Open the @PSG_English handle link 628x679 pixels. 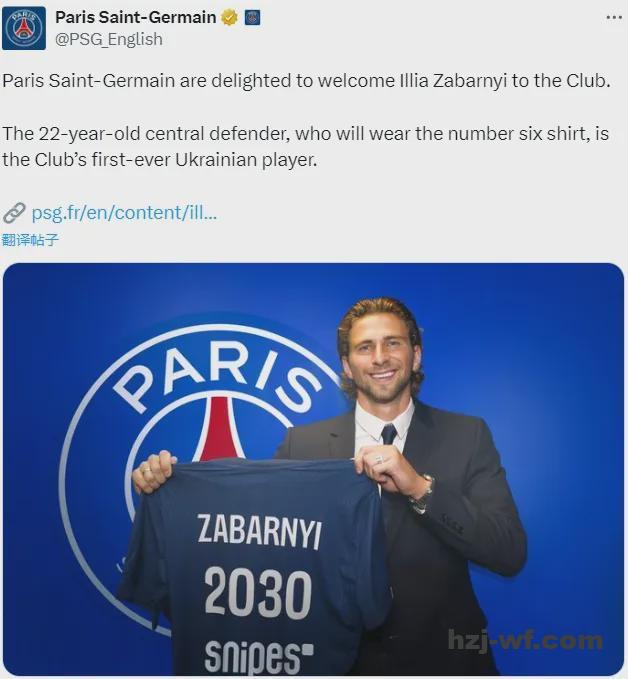pyautogui.click(x=109, y=39)
